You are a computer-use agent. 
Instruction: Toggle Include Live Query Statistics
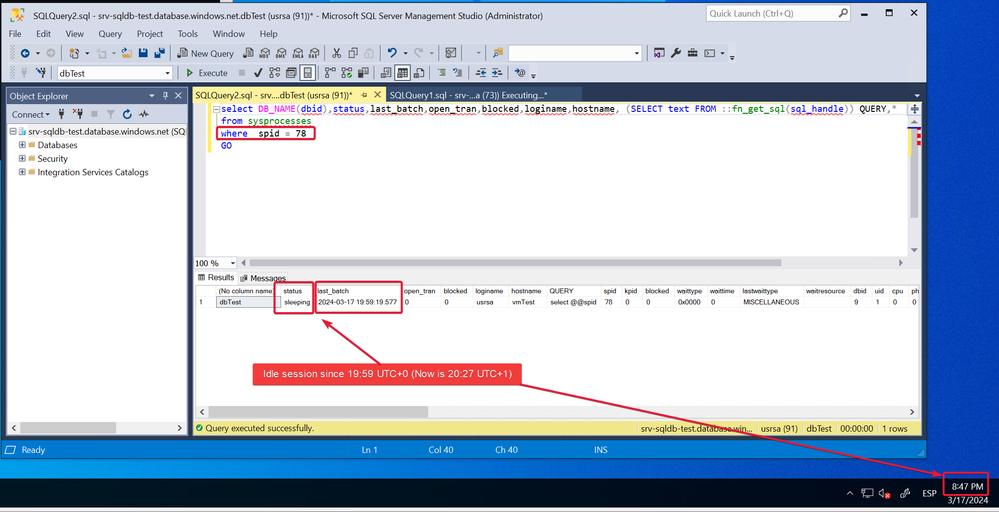coord(347,73)
